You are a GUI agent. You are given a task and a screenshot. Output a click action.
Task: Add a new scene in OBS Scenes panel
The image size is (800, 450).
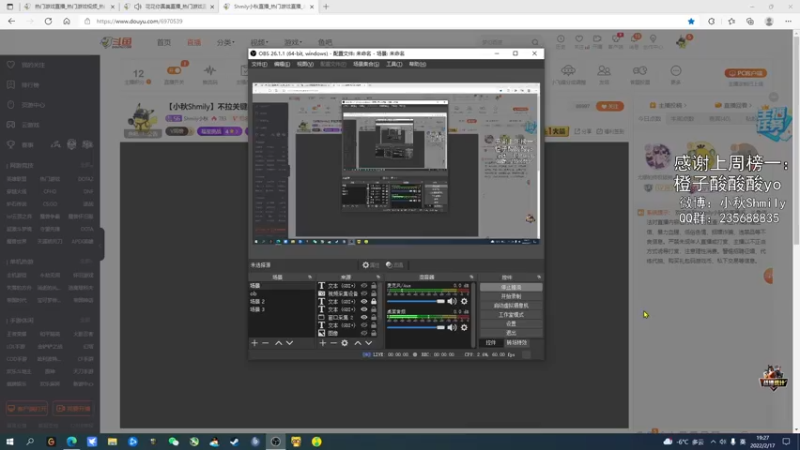pyautogui.click(x=255, y=343)
